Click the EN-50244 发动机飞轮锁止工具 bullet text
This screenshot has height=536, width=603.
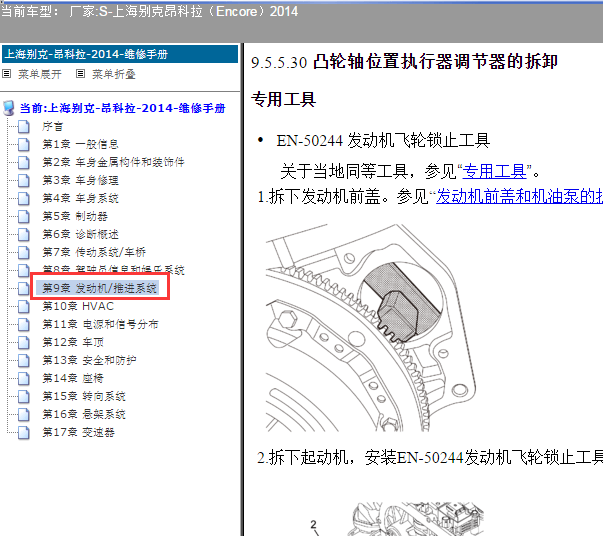click(x=383, y=140)
